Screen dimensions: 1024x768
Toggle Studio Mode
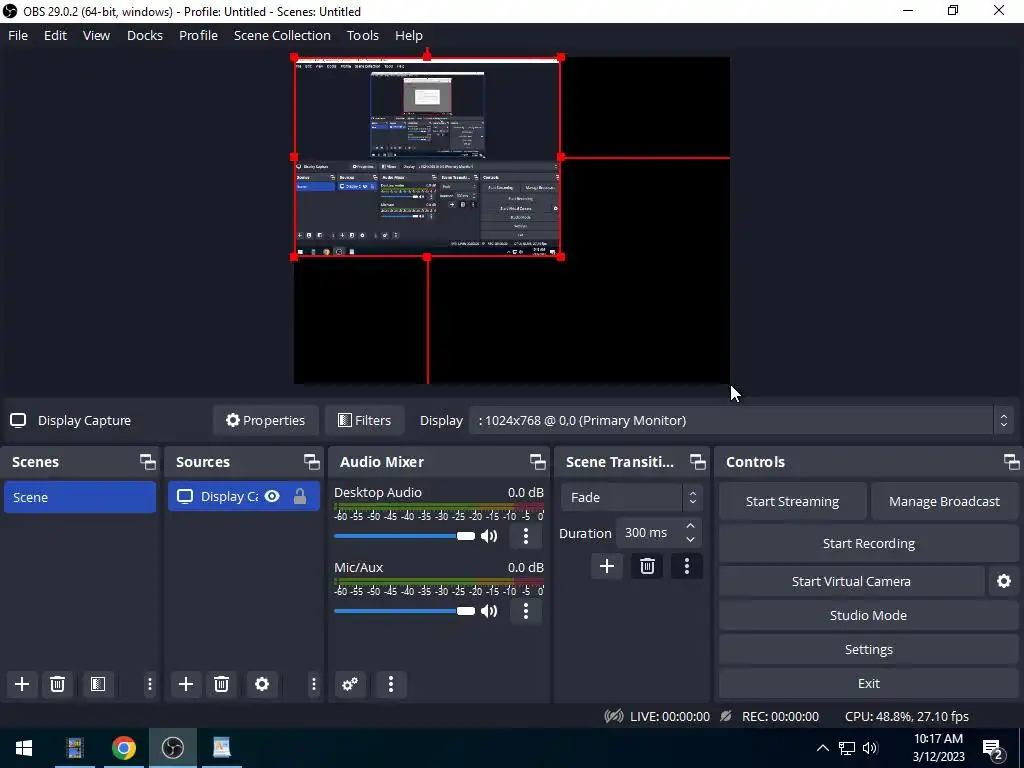[x=868, y=615]
